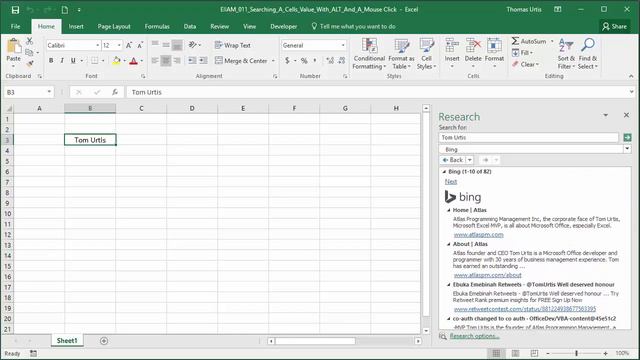Open the Bing search source dropdown
Screen dimensions: 640x360
[627, 149]
